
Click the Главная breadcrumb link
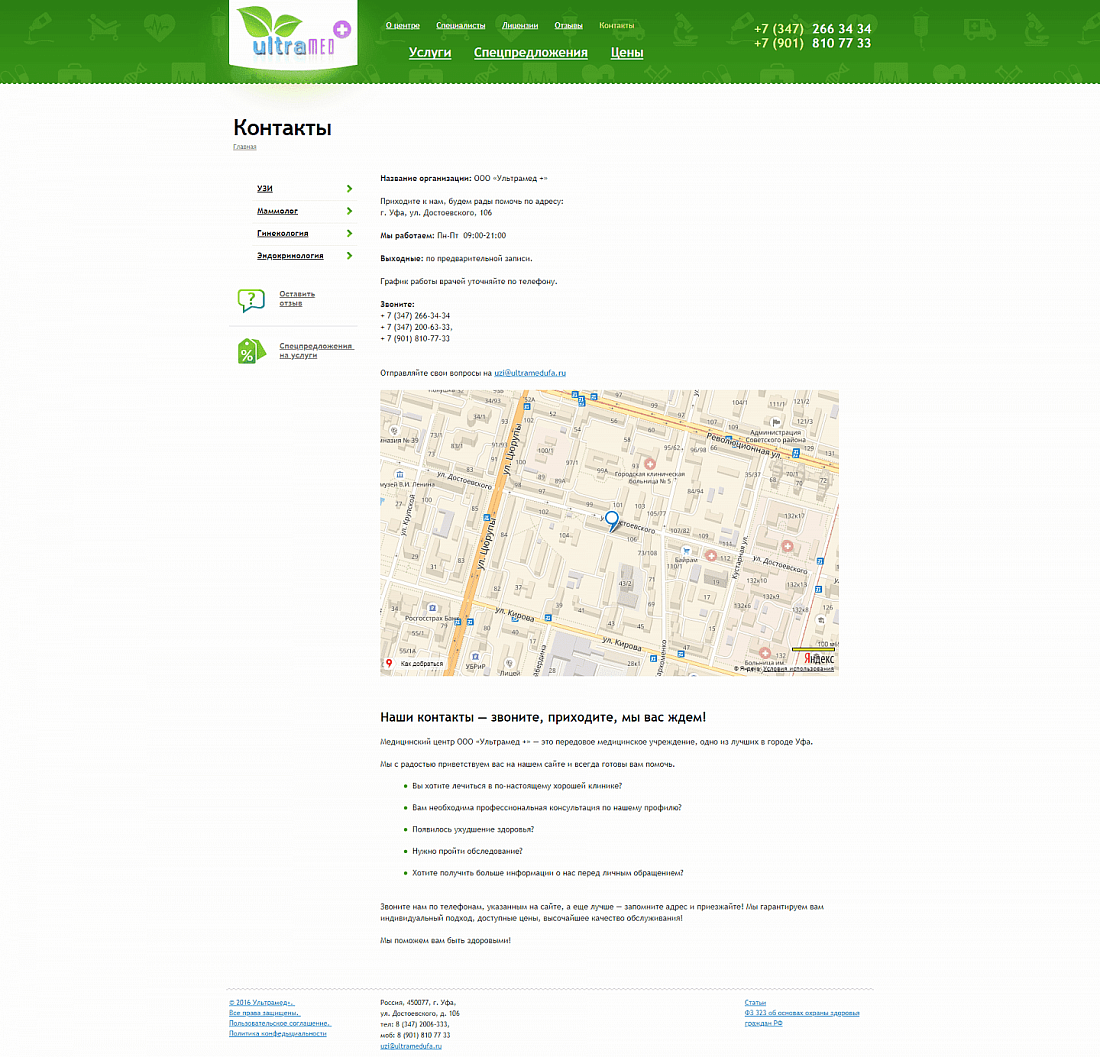[245, 147]
